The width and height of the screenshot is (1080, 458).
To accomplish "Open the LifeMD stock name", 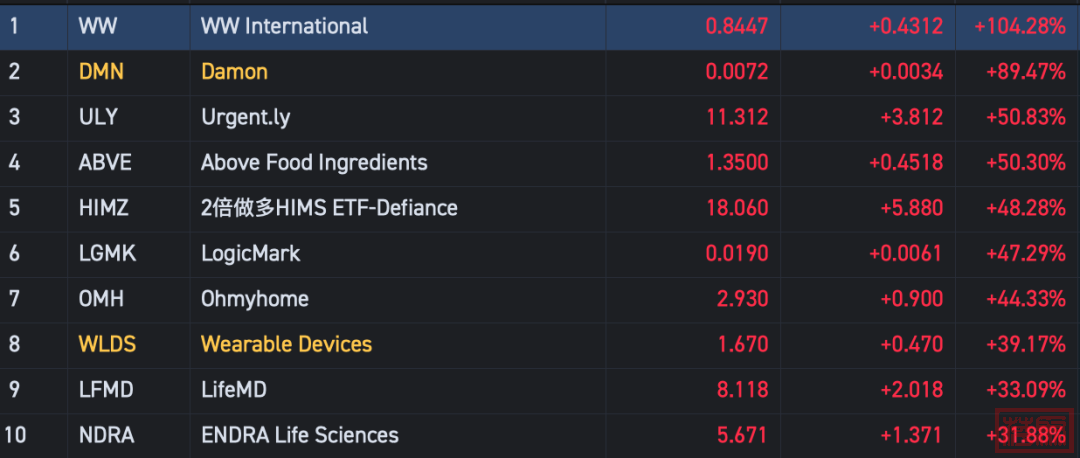I will click(x=234, y=390).
